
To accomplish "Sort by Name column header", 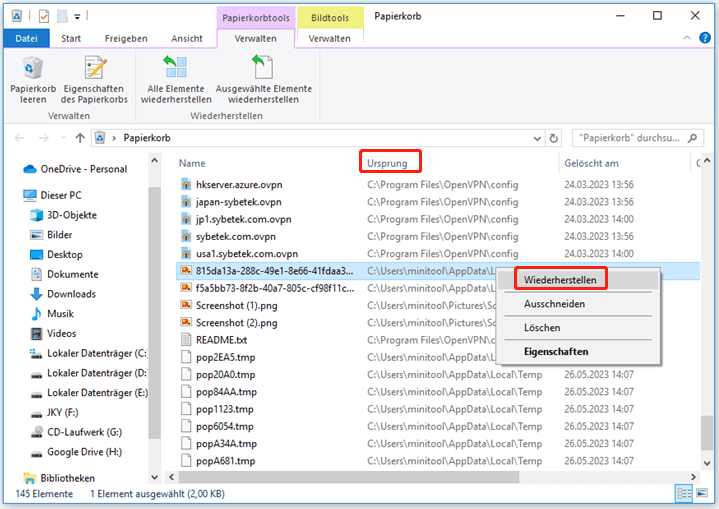I will pos(192,163).
